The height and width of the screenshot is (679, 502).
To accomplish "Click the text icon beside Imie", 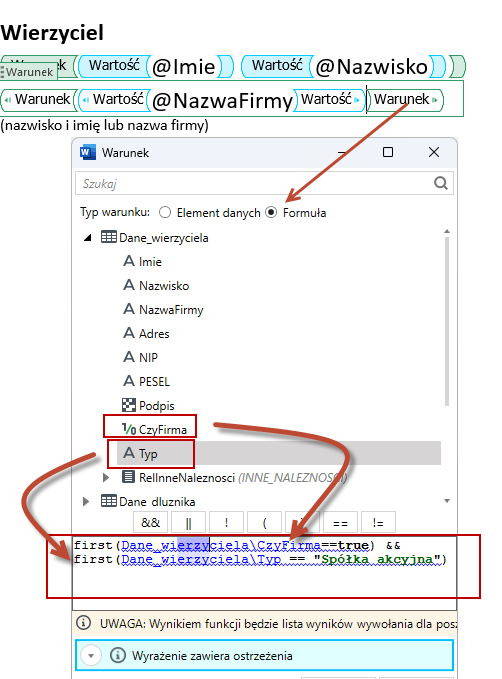I will [x=129, y=261].
